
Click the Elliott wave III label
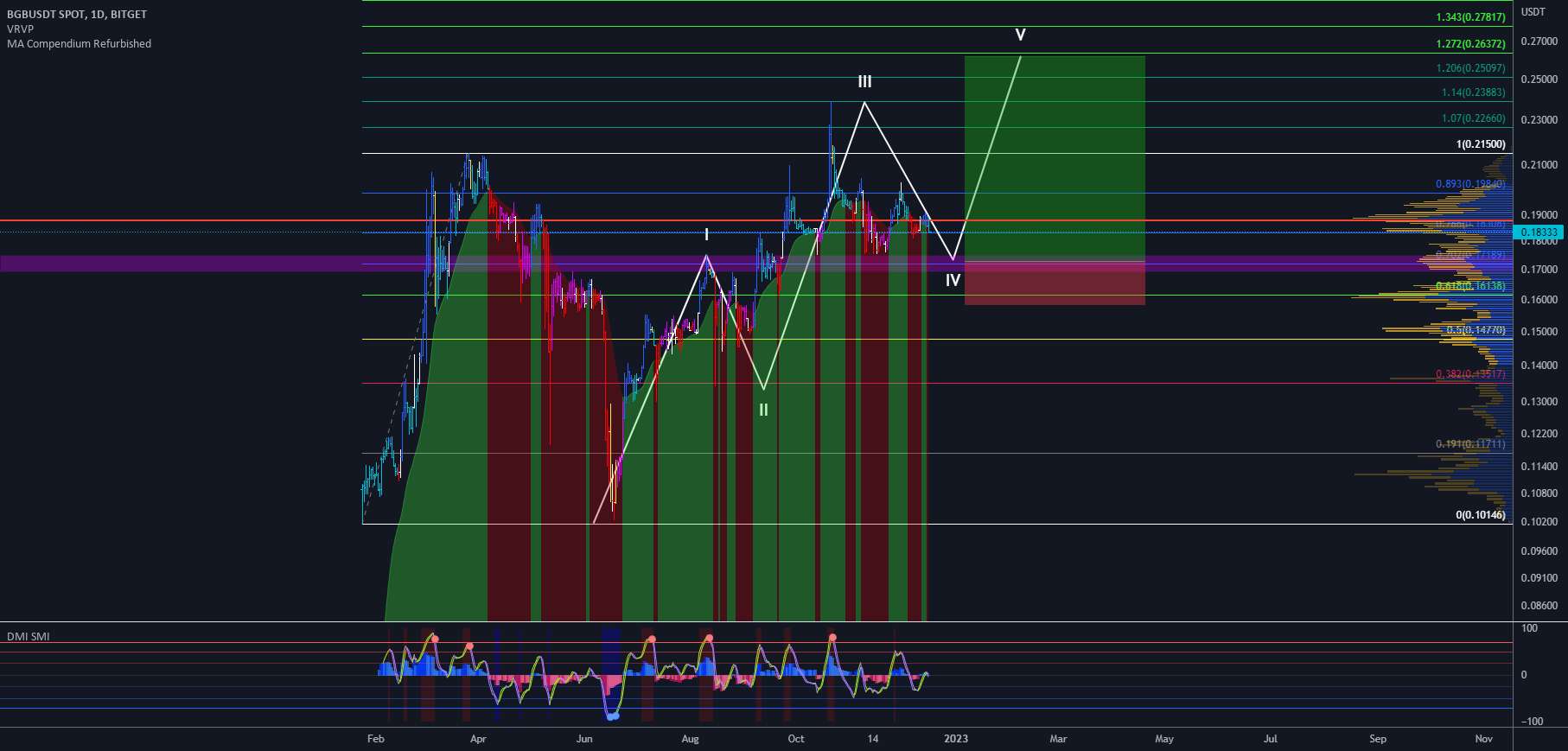[864, 82]
